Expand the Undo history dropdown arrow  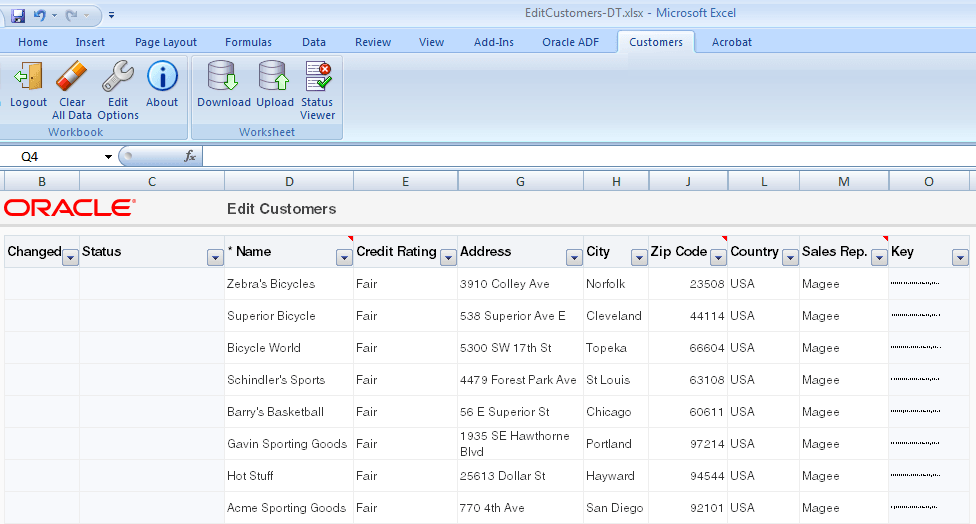54,15
